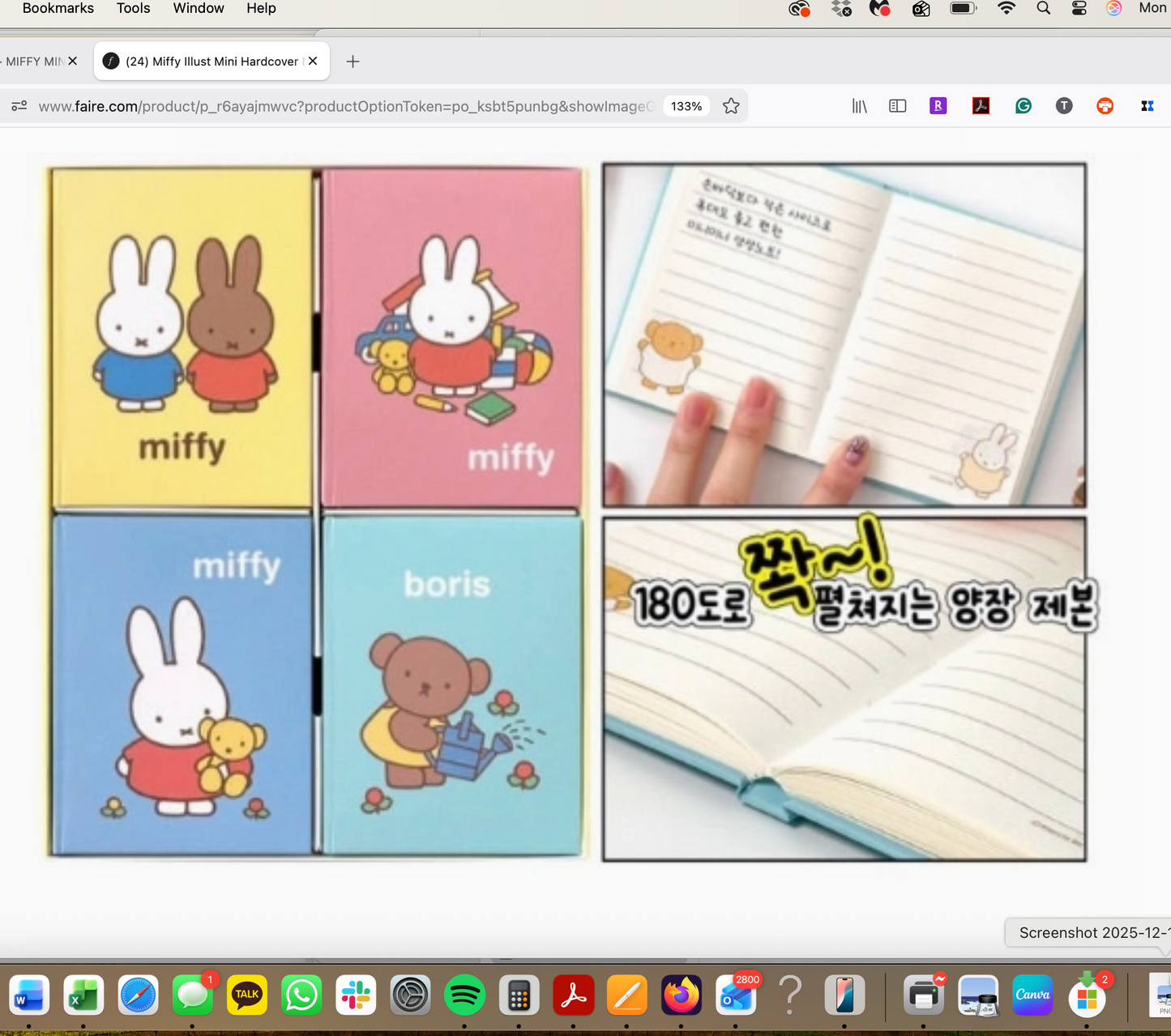Click the gray T extension icon
The width and height of the screenshot is (1171, 1036).
pos(1064,106)
